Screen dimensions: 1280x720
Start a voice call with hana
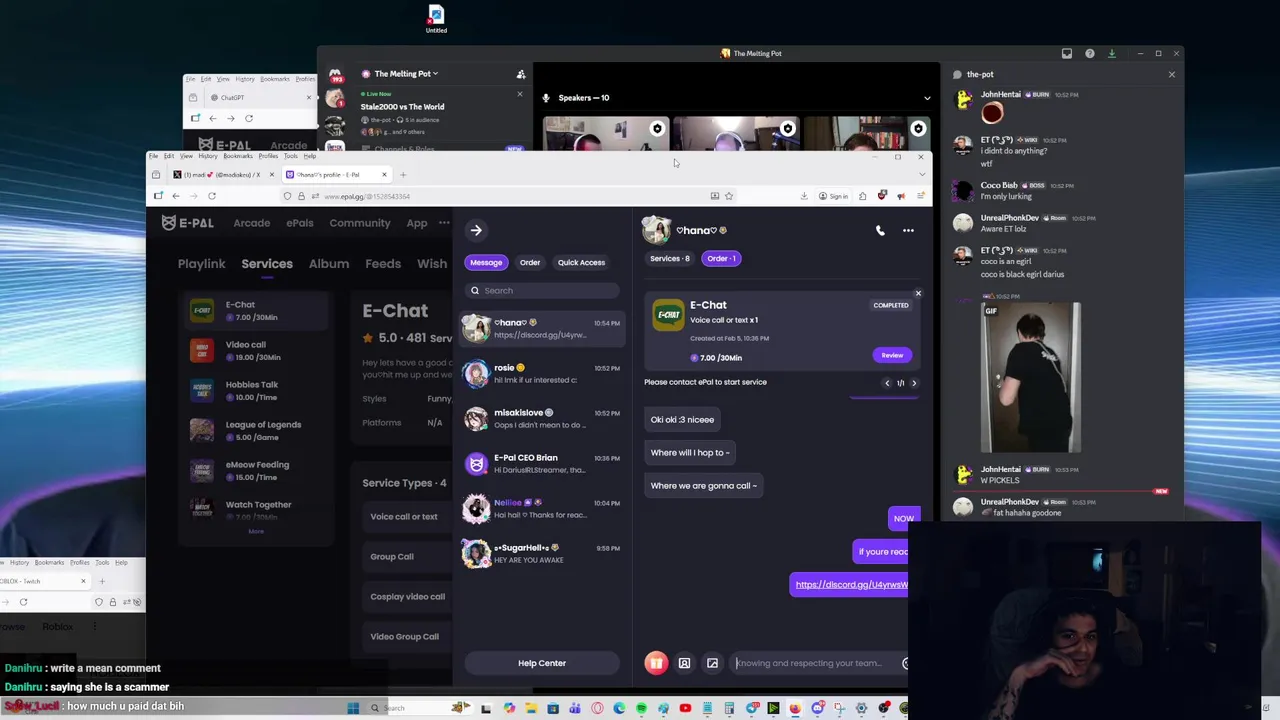coord(880,231)
